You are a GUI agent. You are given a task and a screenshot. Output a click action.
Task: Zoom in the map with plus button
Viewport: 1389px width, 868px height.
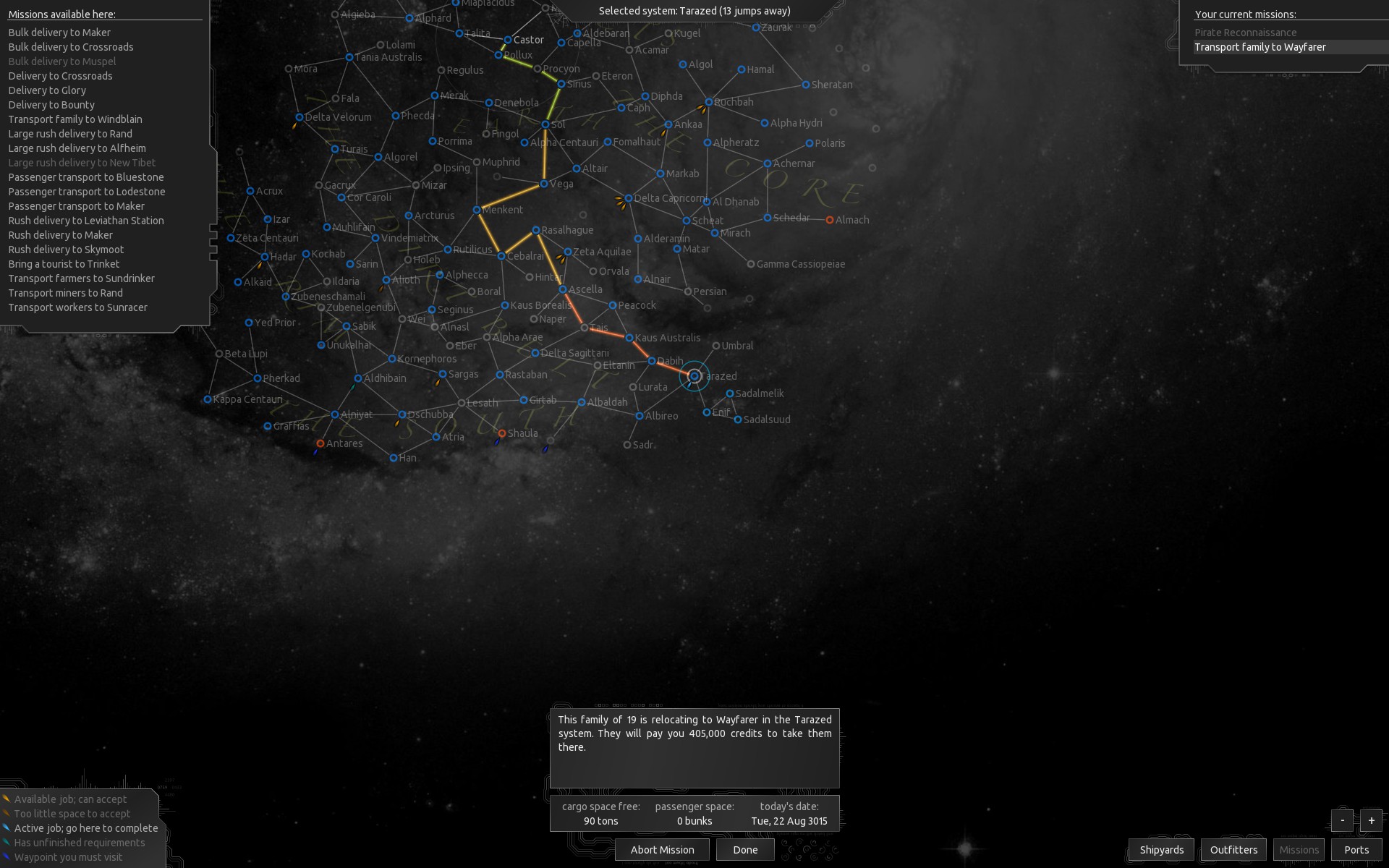[x=1371, y=820]
